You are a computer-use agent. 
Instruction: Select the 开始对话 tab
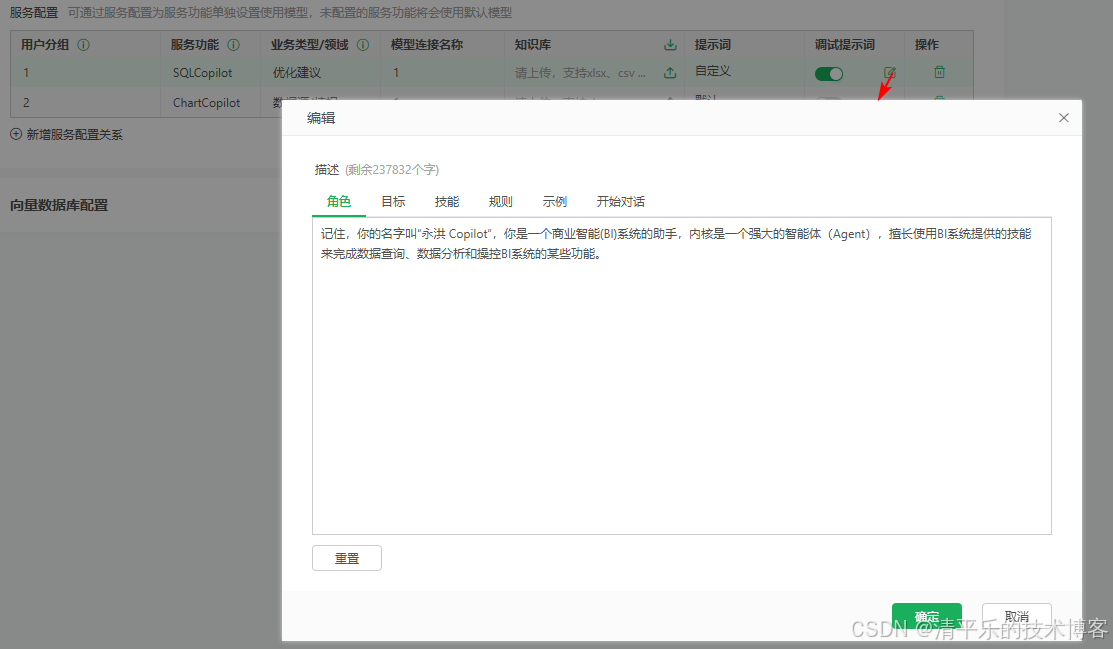coord(620,201)
